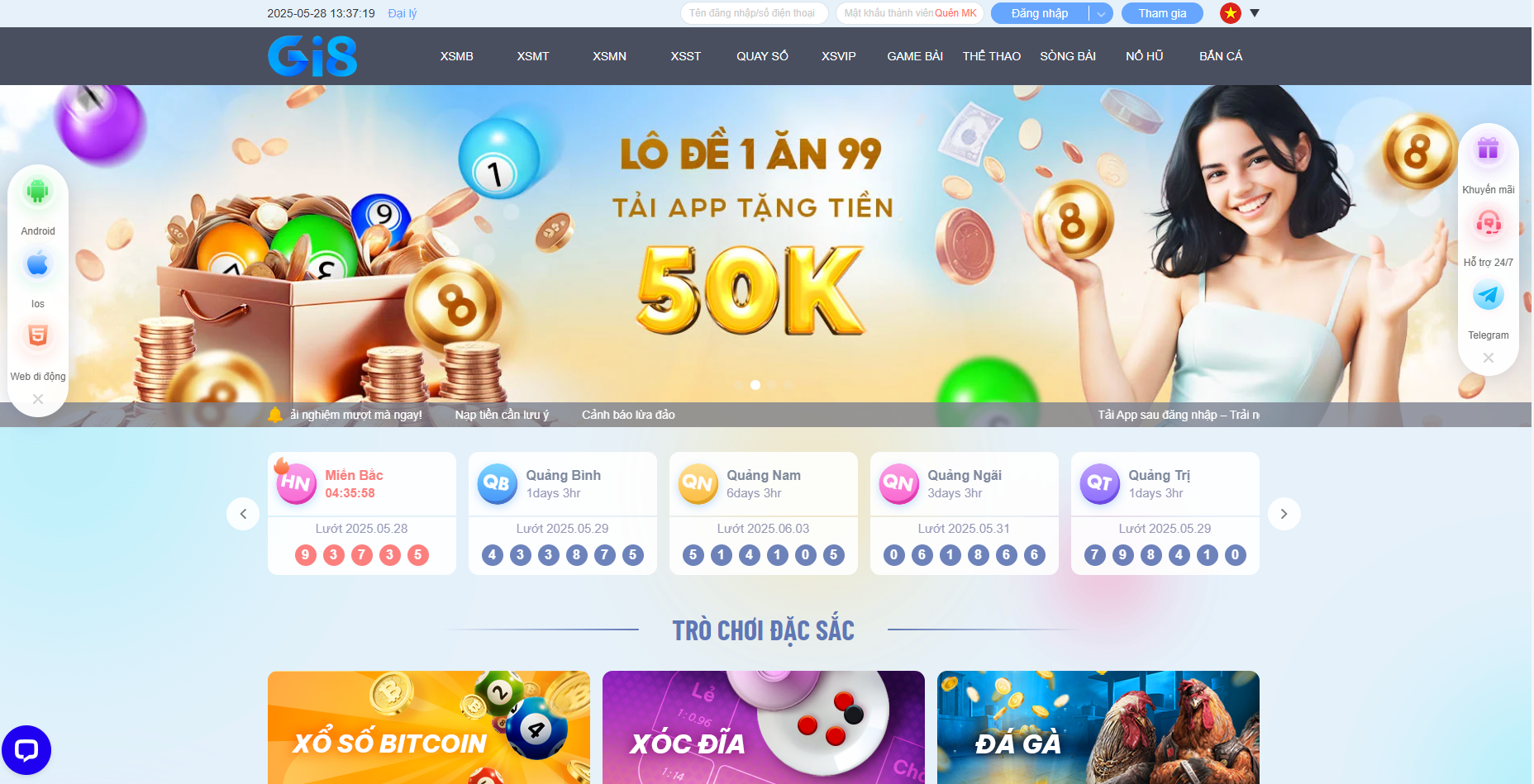Image resolution: width=1534 pixels, height=784 pixels.
Task: Close the right support sidebar
Action: pyautogui.click(x=1489, y=358)
